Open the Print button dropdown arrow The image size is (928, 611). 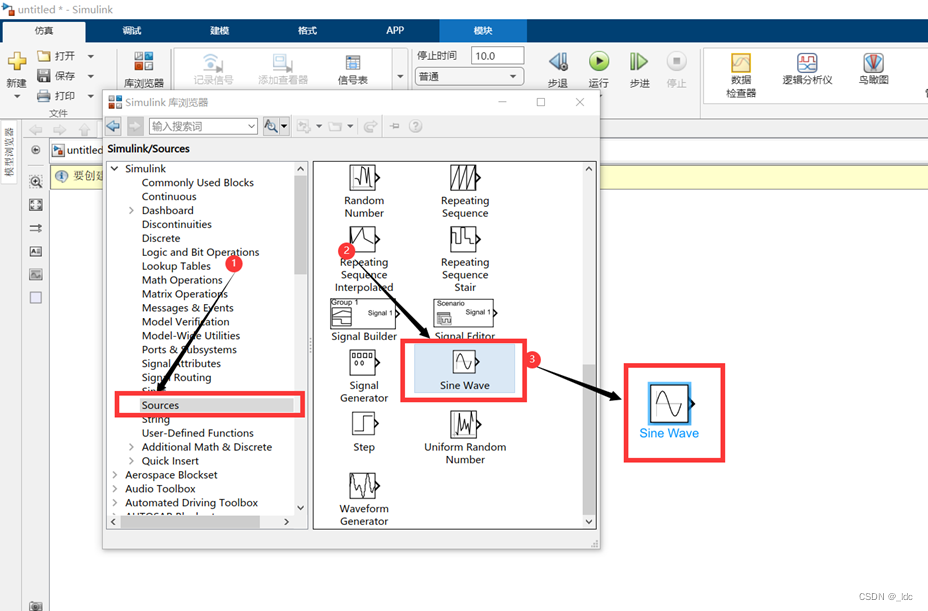[x=91, y=95]
